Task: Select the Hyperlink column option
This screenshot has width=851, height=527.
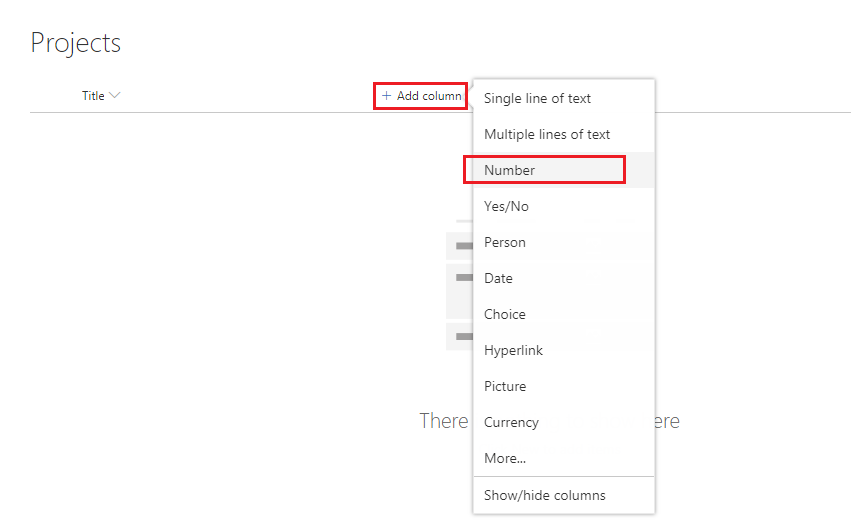Action: click(513, 350)
